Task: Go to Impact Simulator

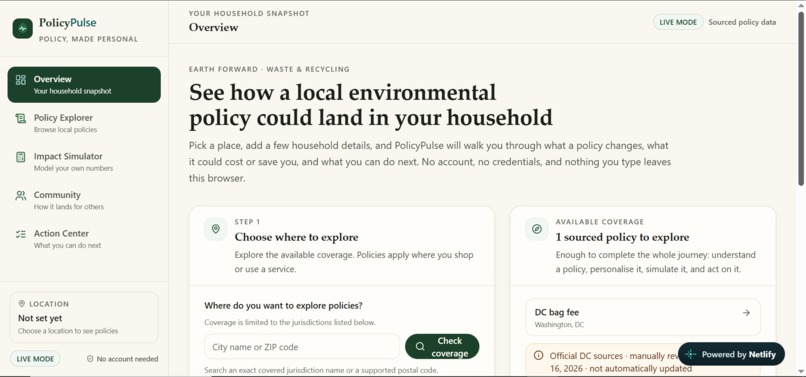Action: [x=84, y=161]
